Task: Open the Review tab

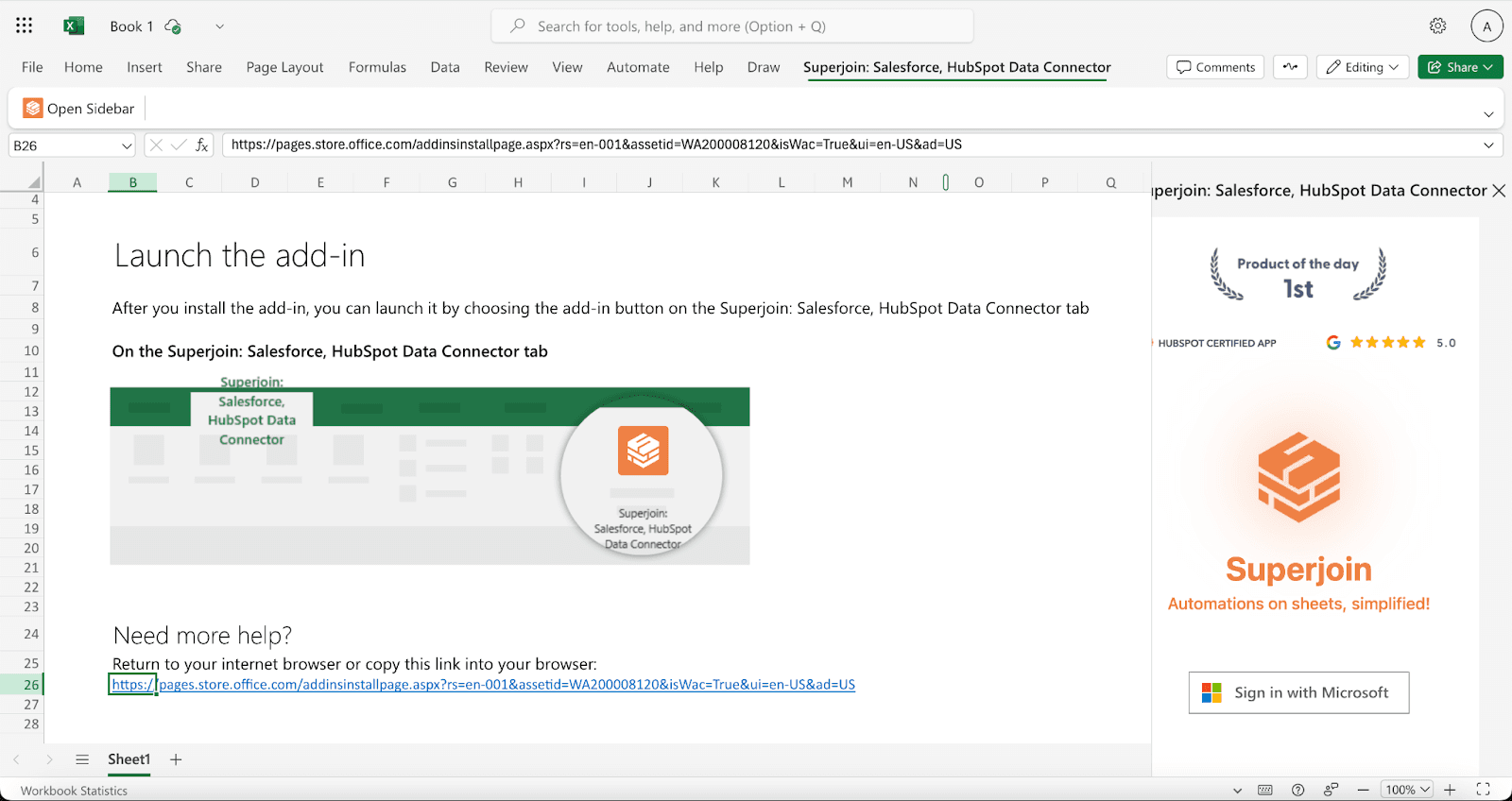Action: [506, 67]
